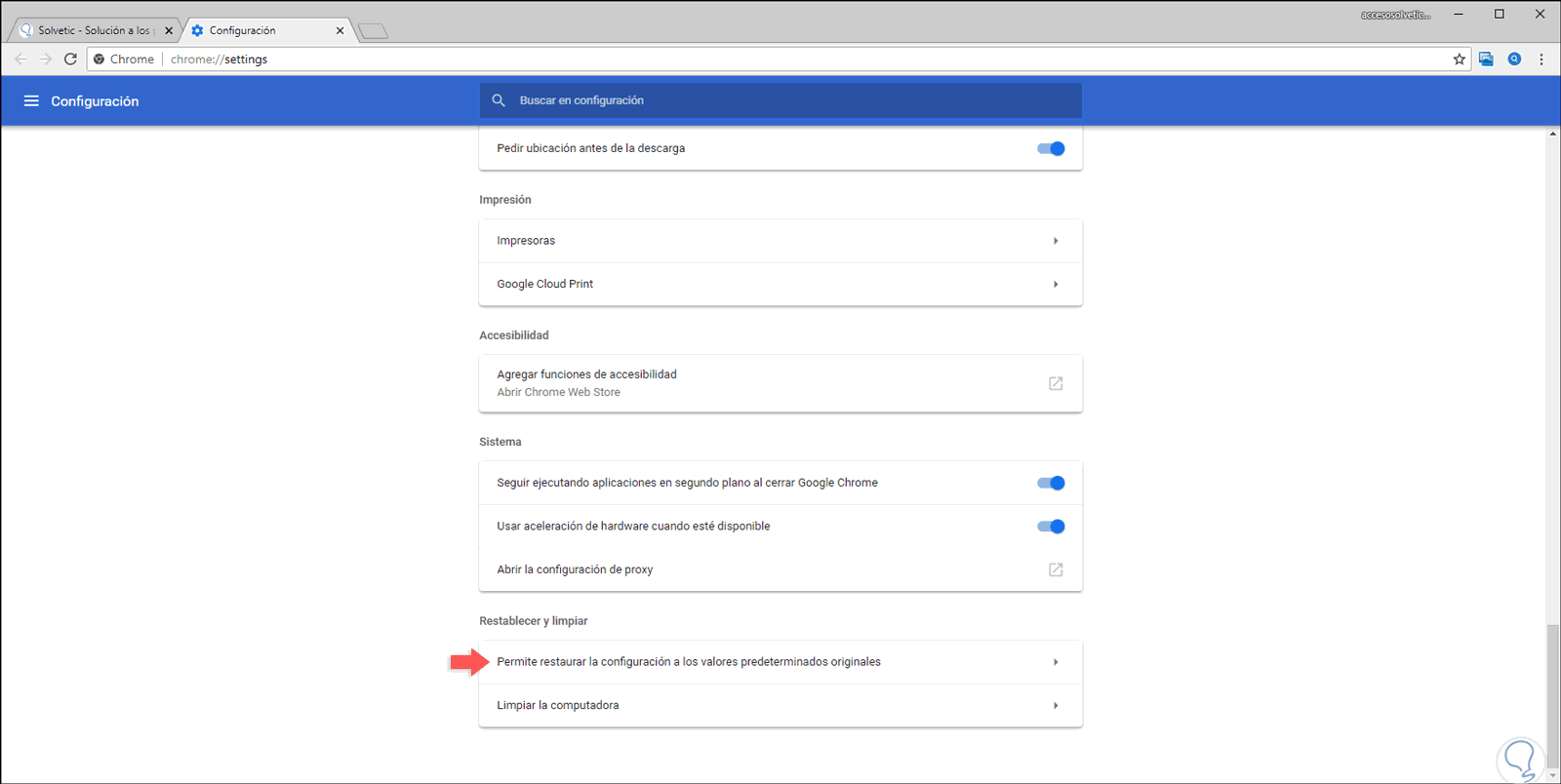The width and height of the screenshot is (1561, 784).
Task: Toggle Pedir ubicación antes de la descarga
Action: 1051,149
